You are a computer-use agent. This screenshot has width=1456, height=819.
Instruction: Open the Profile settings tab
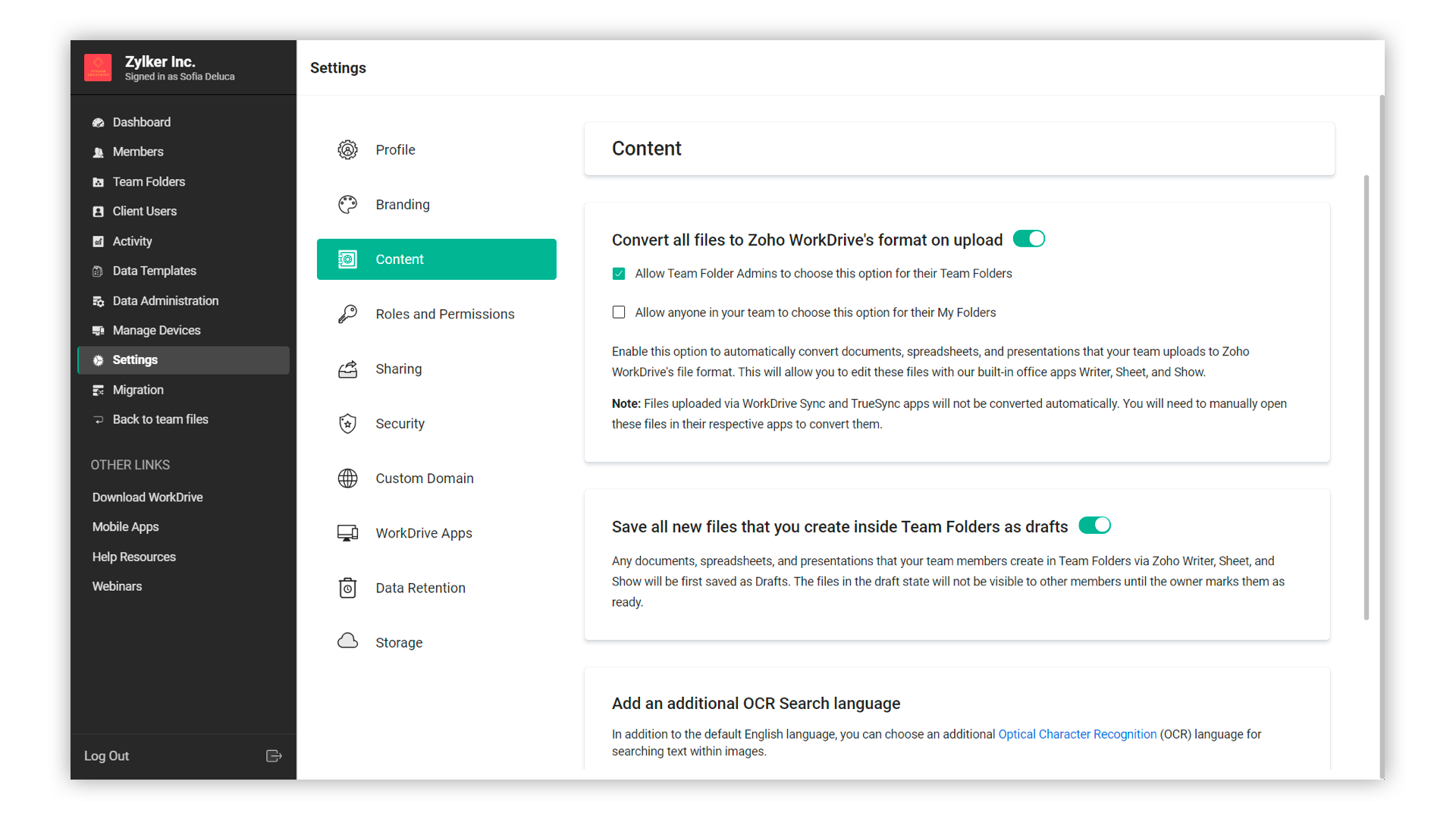click(395, 150)
